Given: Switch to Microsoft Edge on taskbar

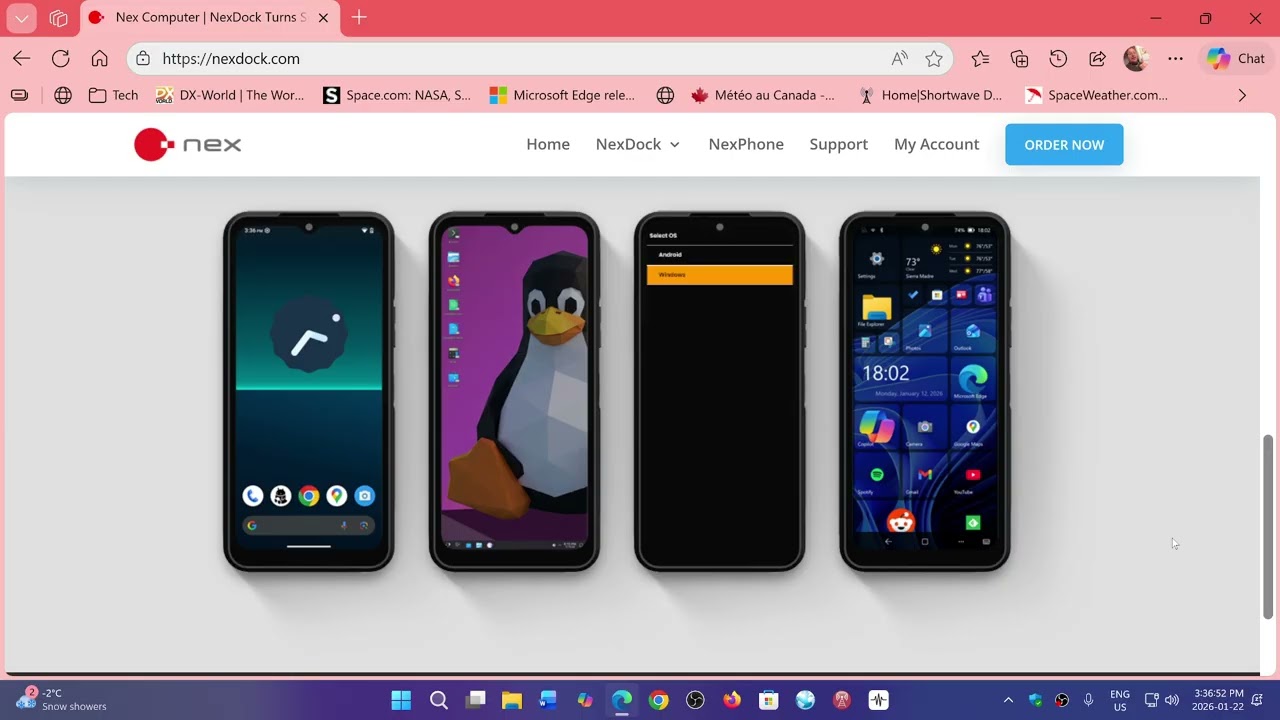Looking at the screenshot, I should point(622,700).
